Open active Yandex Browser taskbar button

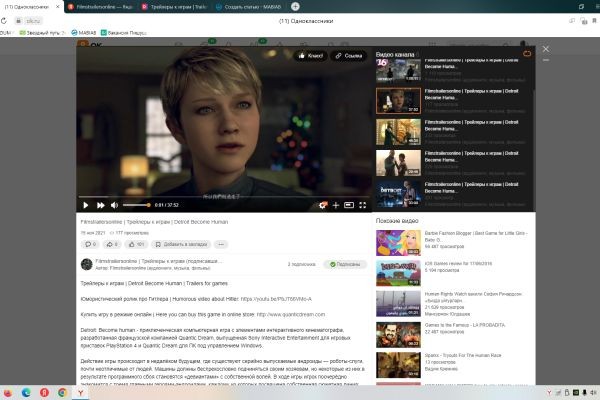(x=81, y=393)
